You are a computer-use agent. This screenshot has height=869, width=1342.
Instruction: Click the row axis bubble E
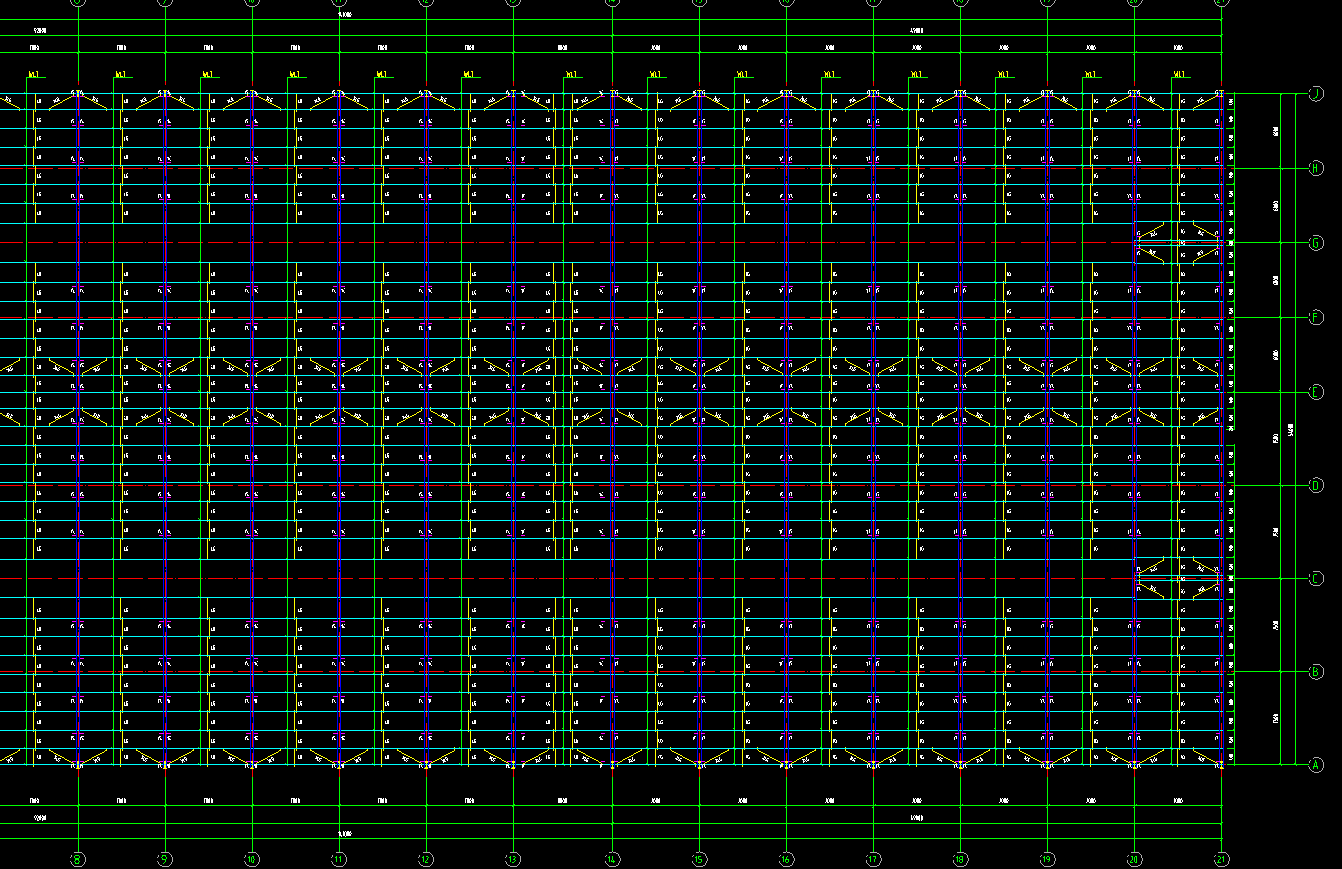click(1316, 391)
